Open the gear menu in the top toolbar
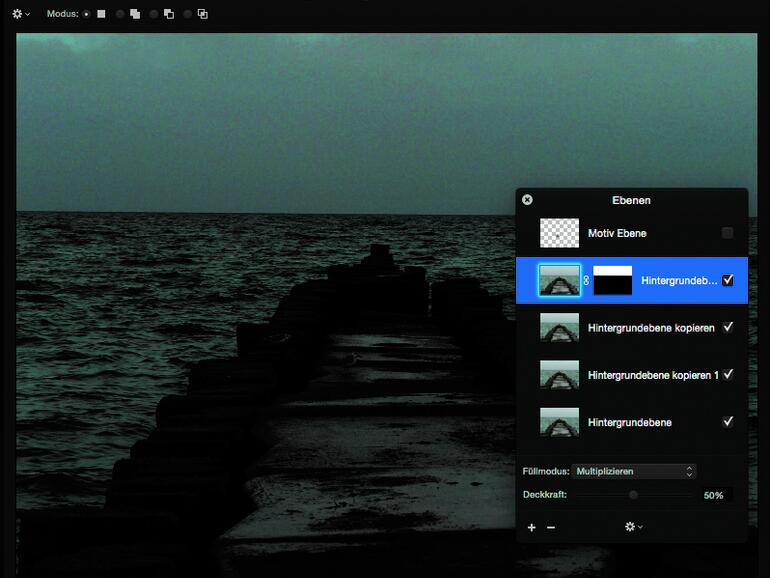The height and width of the screenshot is (578, 770). 20,14
